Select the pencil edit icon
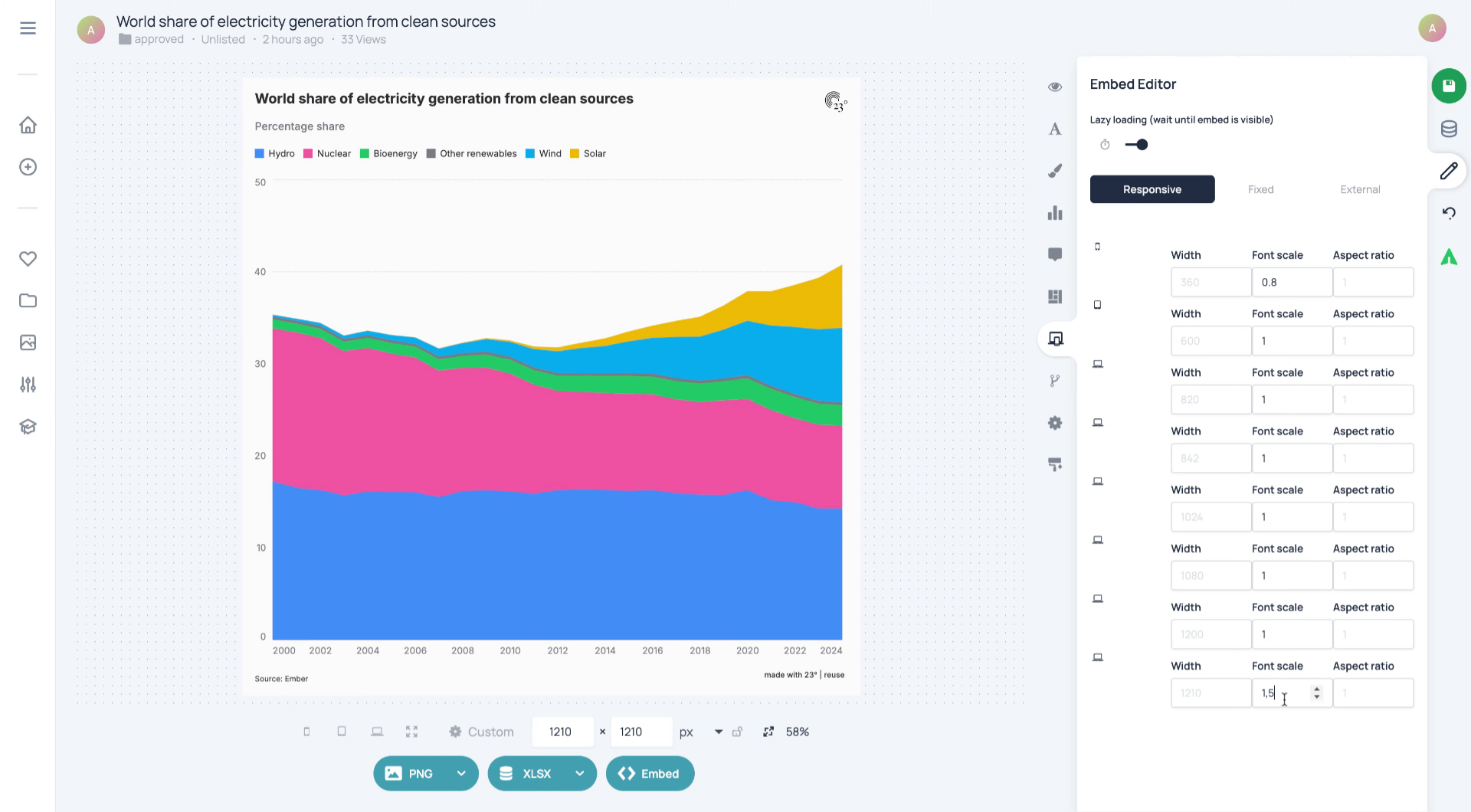 pos(1449,171)
